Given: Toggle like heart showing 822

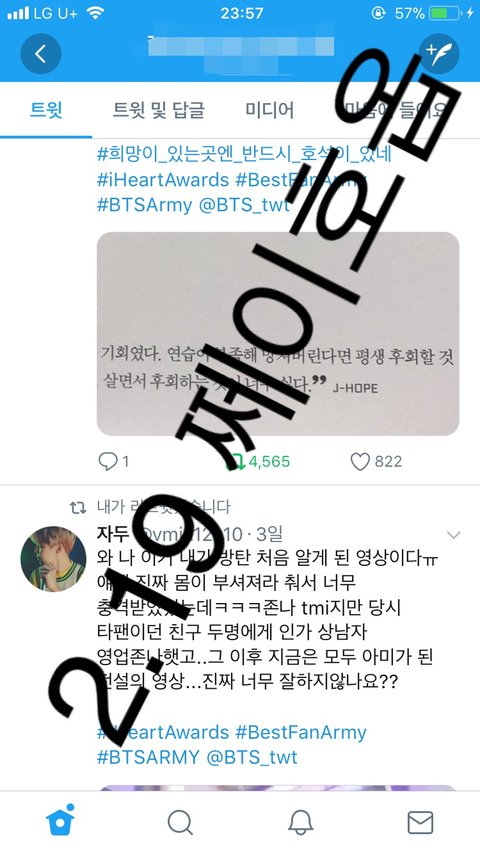Looking at the screenshot, I should (376, 461).
